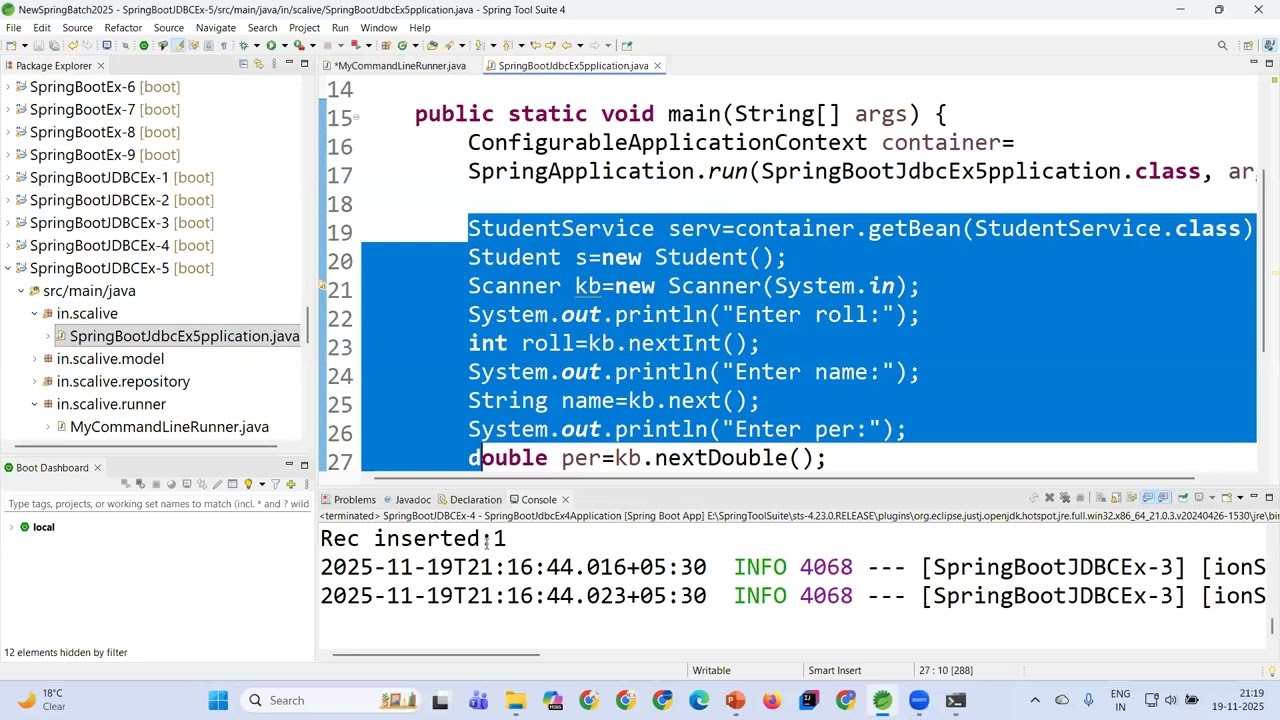Open the PowerPoint taskbar icon
1280x720 pixels.
[735, 700]
